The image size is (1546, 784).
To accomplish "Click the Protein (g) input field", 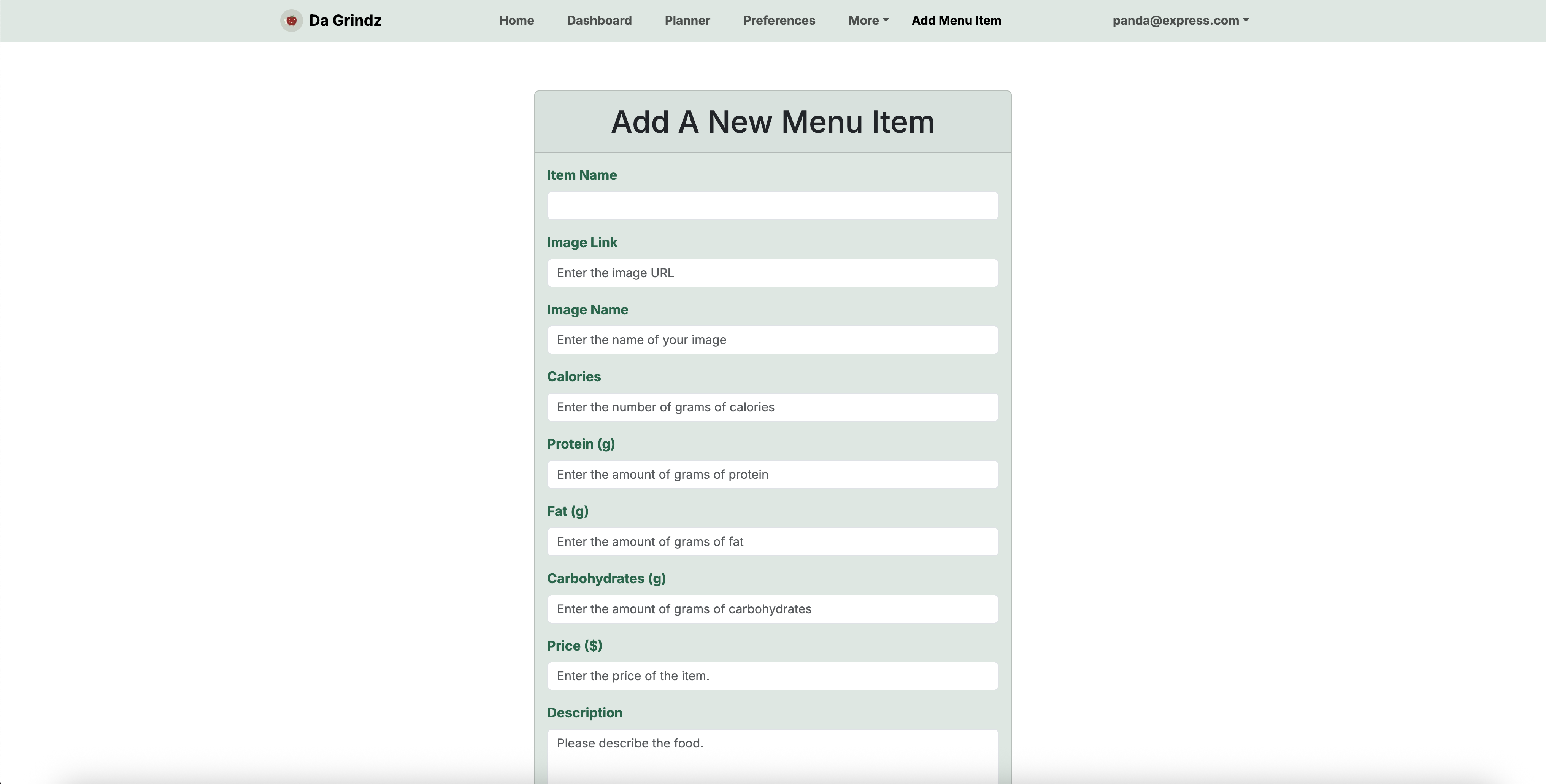I will tap(772, 474).
